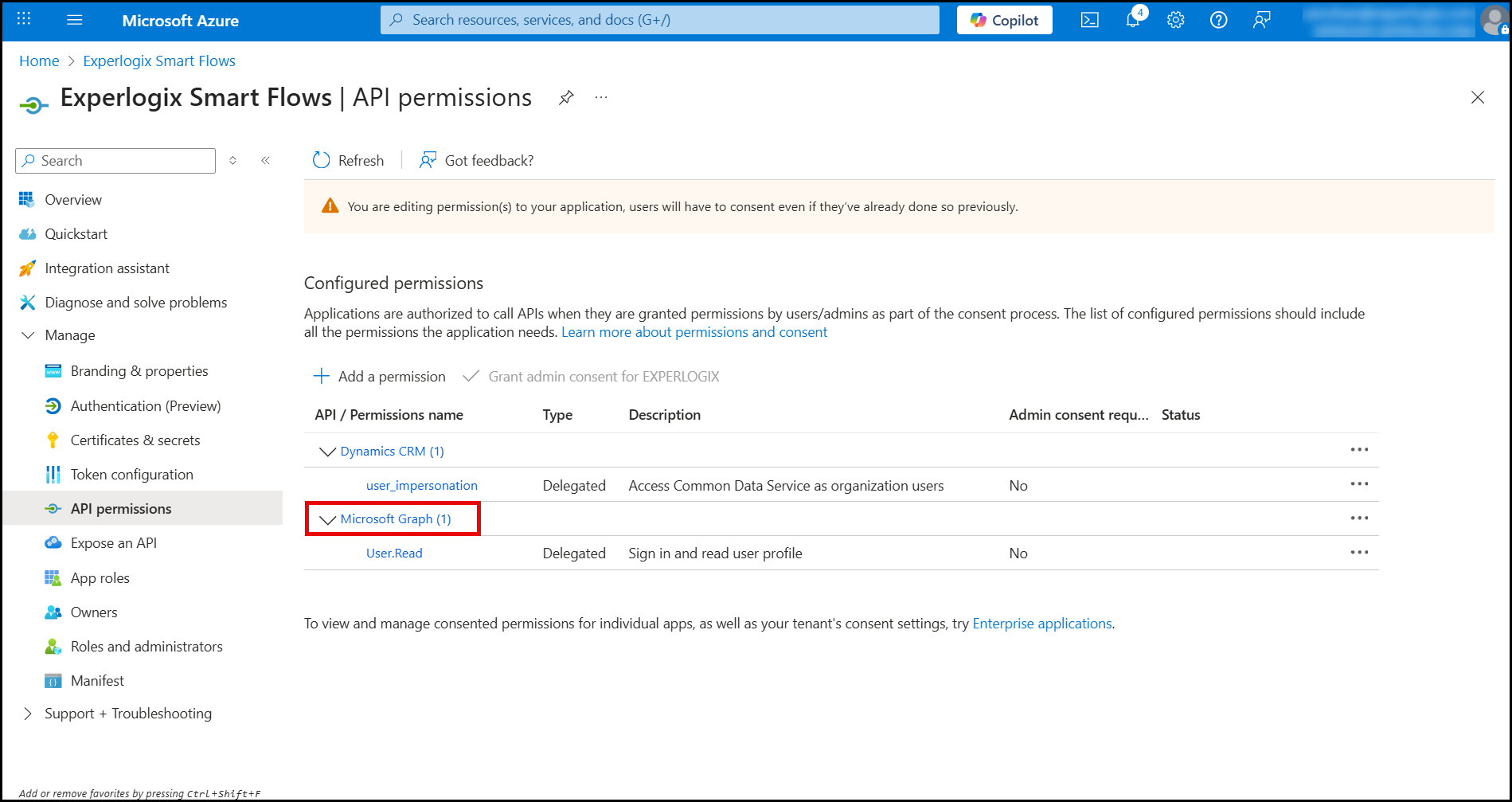Screen dimensions: 1512x802
Task: Open the notifications bell
Action: point(1133,19)
